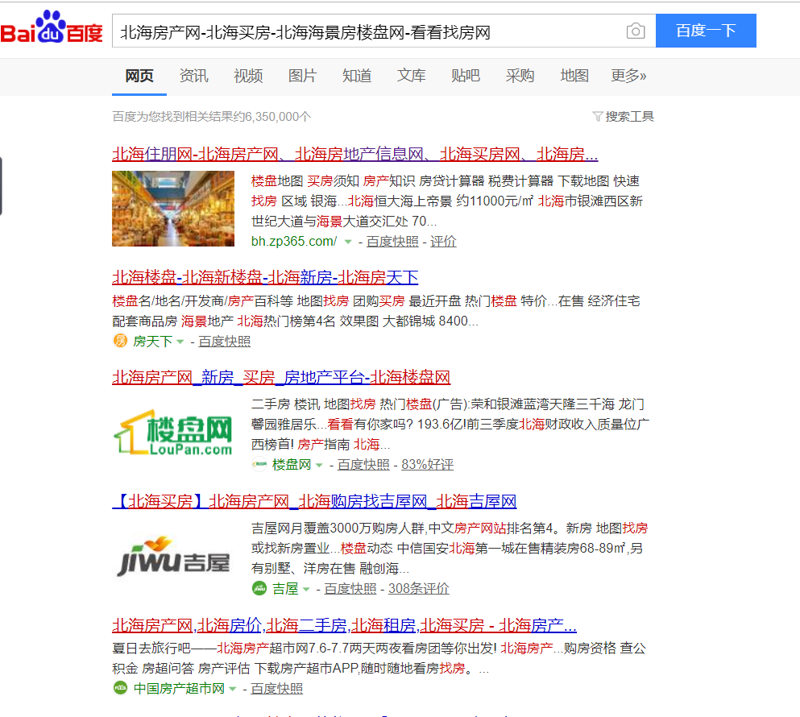Viewport: 800px width, 717px height.
Task: Open the 北海楼盘-北海新楼盘 房天下 result link
Action: coord(265,277)
